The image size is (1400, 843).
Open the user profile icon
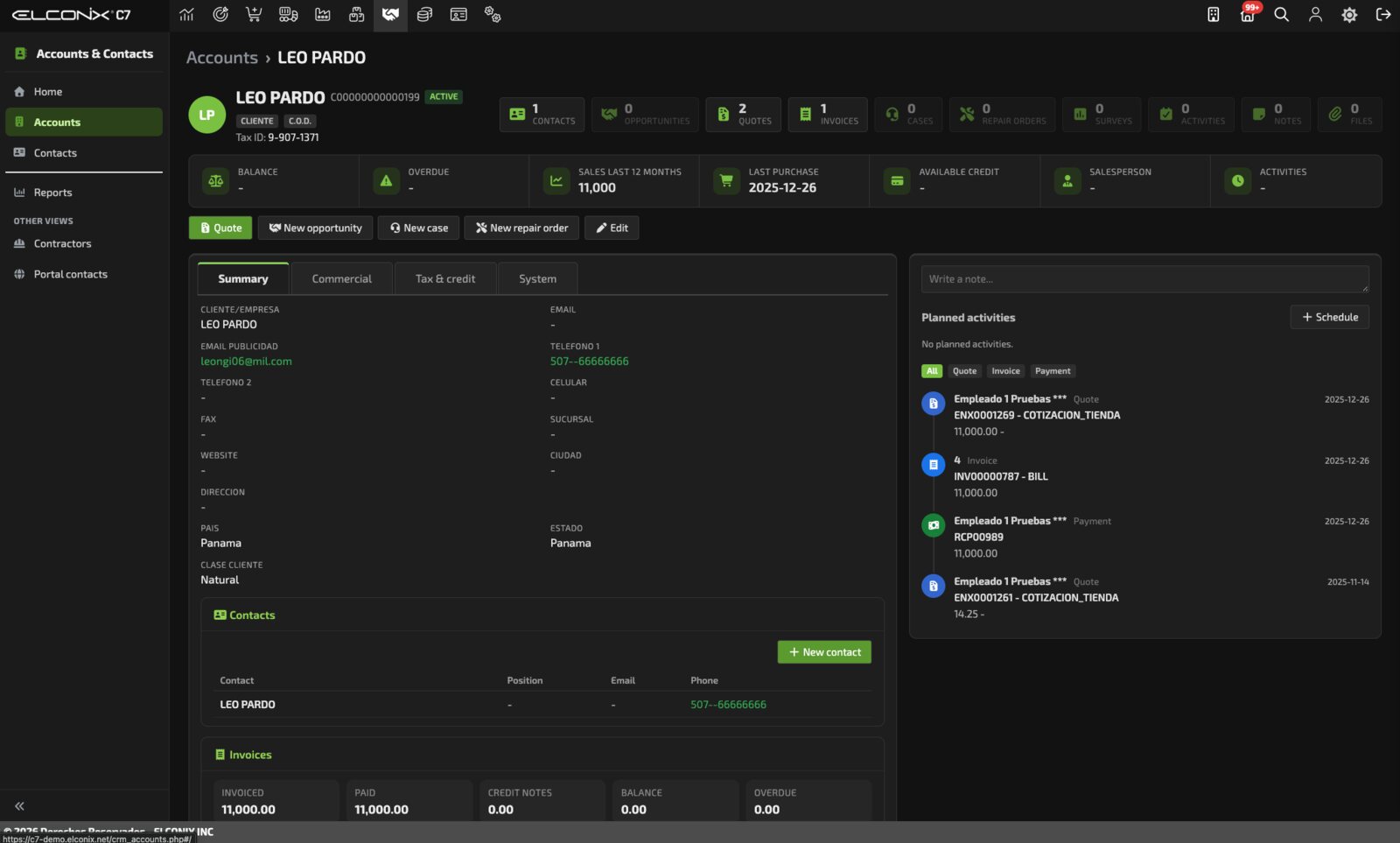(x=1315, y=15)
